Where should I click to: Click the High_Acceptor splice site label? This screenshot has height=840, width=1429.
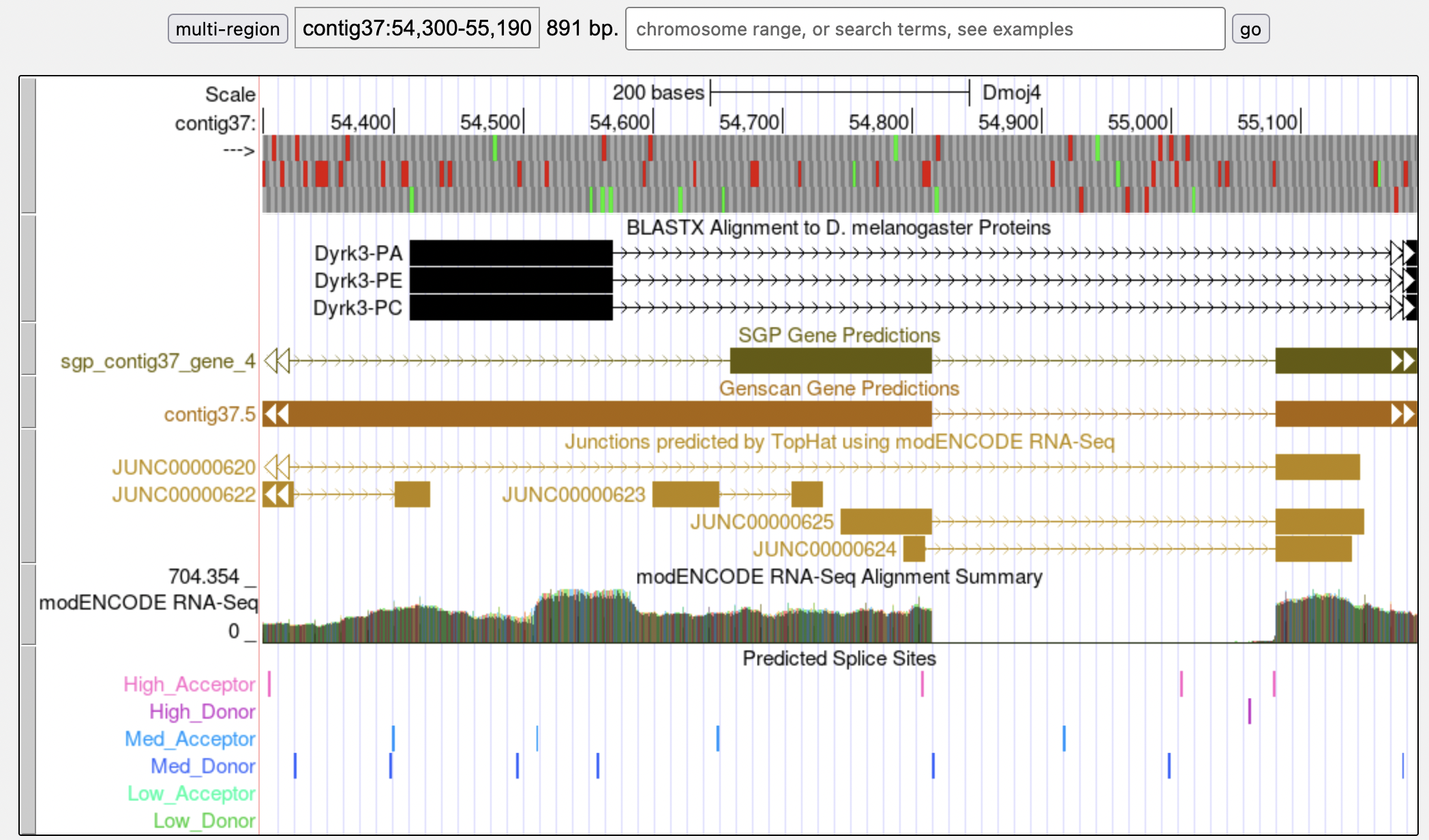[x=190, y=684]
